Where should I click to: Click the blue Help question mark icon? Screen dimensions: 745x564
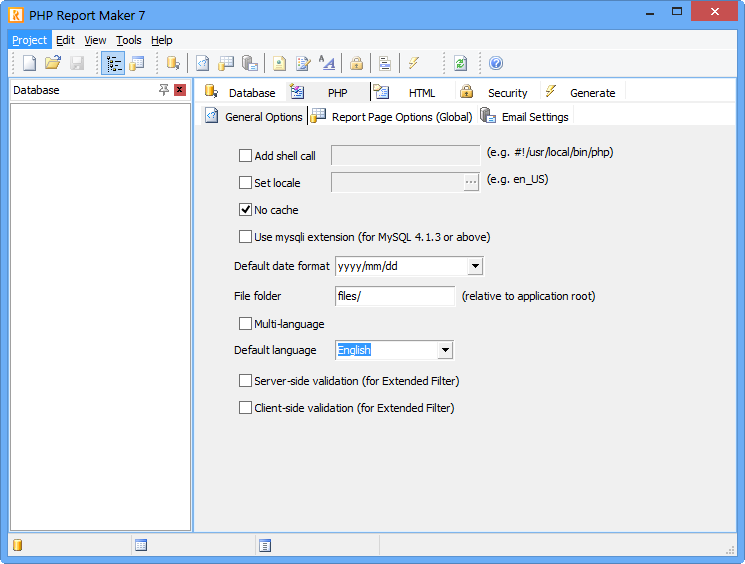(496, 63)
